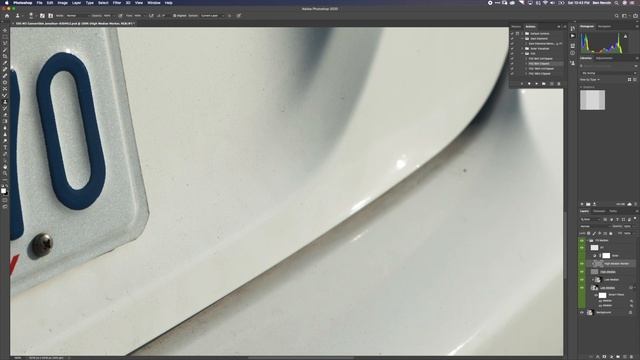Hide the Background layer

point(582,312)
